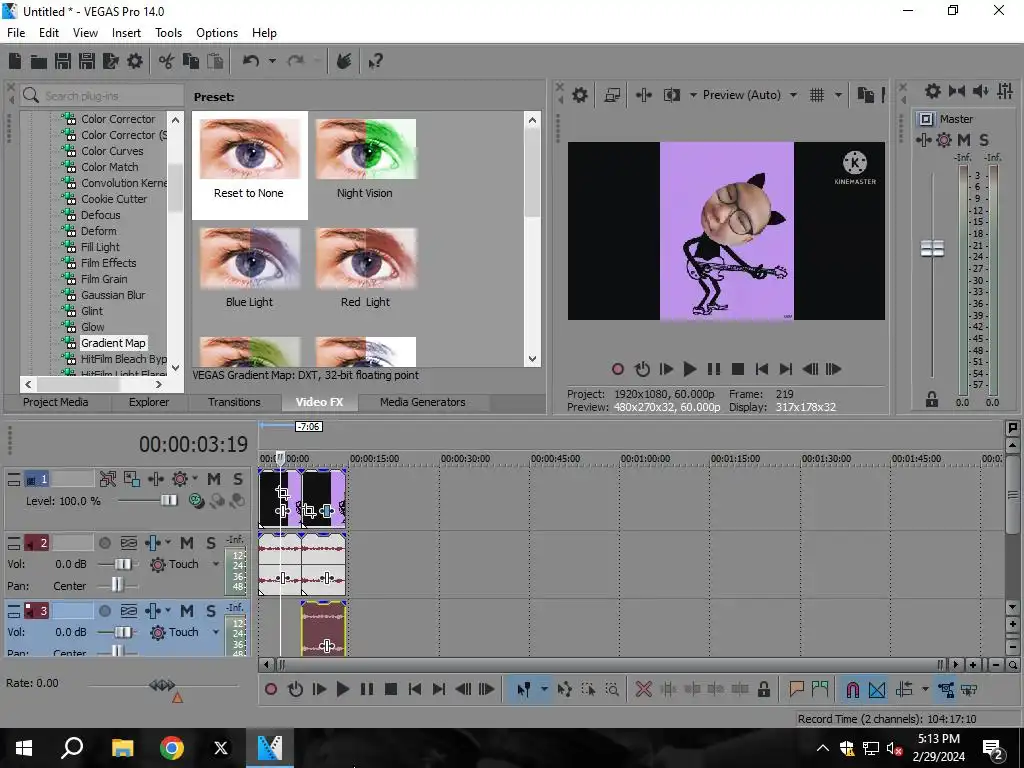Mute video track 1
Screen dimensions: 1024x768
pos(214,479)
